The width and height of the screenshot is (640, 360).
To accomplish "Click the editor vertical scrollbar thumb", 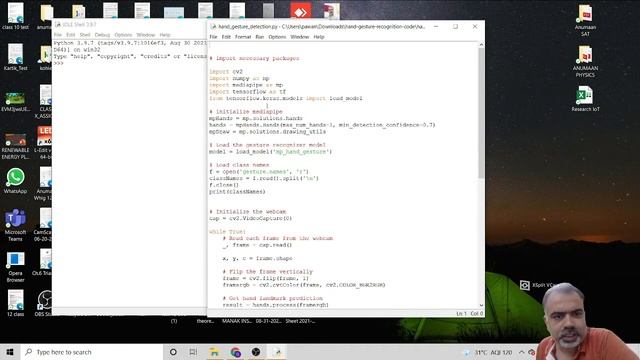I will pyautogui.click(x=481, y=113).
